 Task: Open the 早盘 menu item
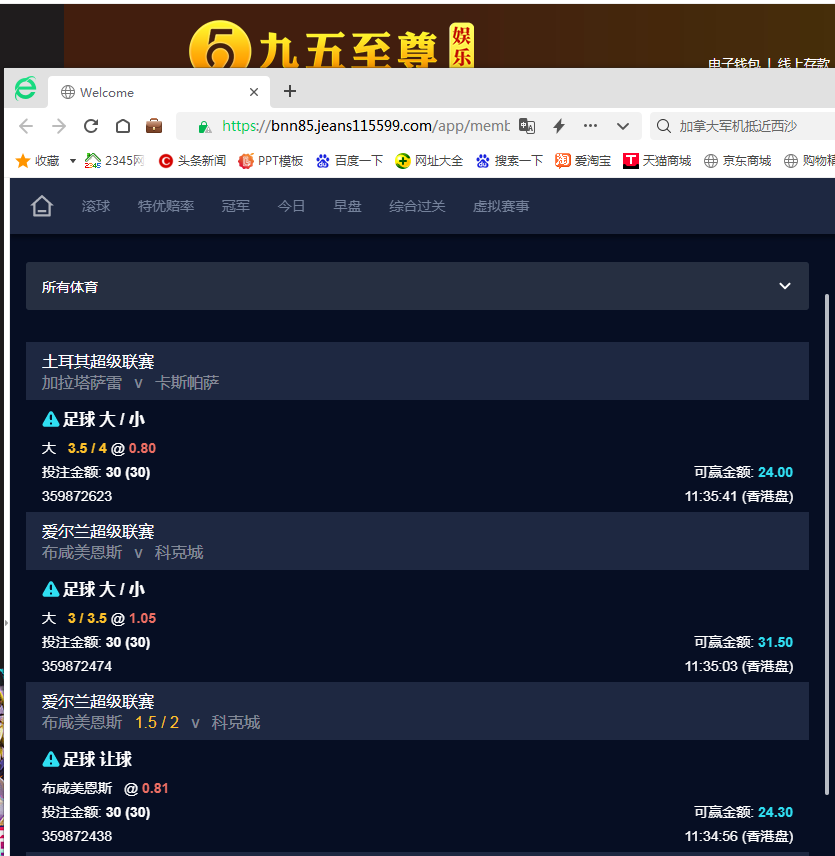click(x=348, y=206)
